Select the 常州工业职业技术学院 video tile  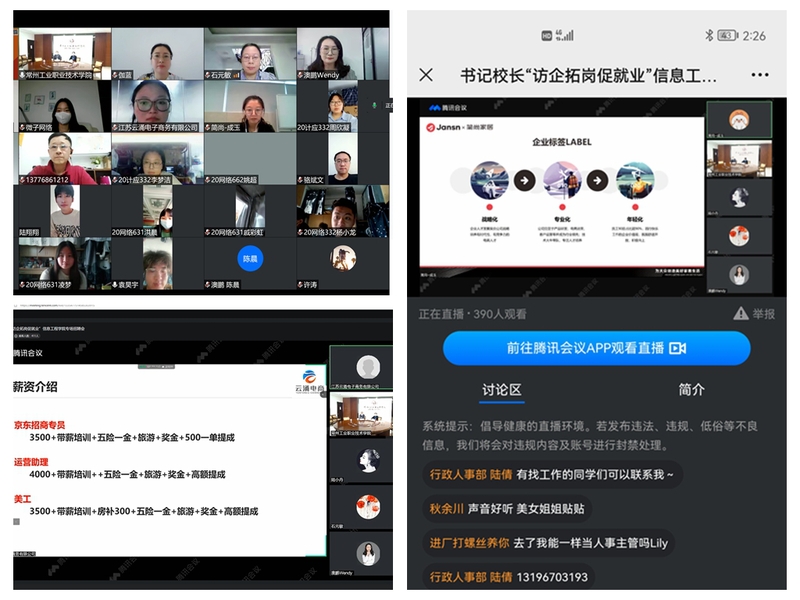(62, 53)
